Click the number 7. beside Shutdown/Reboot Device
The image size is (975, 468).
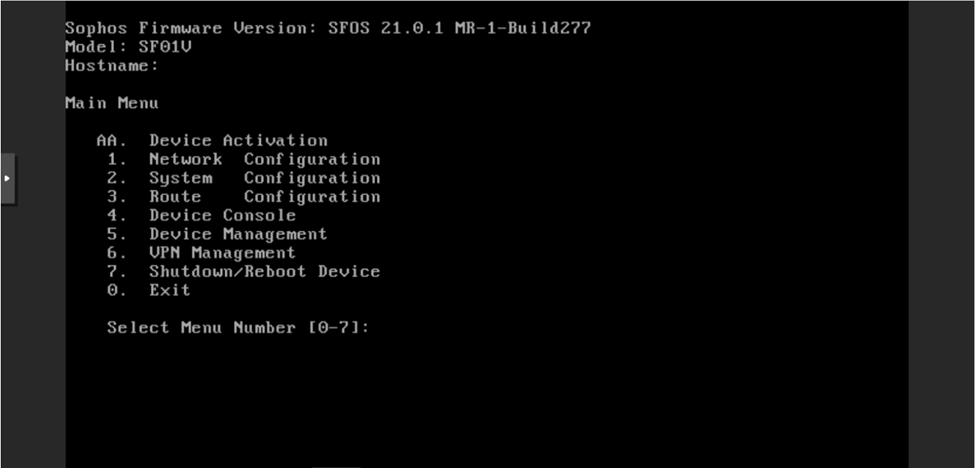pyautogui.click(x=117, y=271)
